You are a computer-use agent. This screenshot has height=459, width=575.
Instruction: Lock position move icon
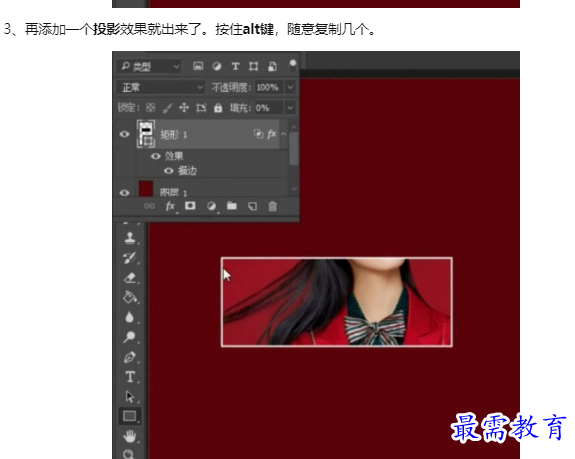click(x=184, y=108)
